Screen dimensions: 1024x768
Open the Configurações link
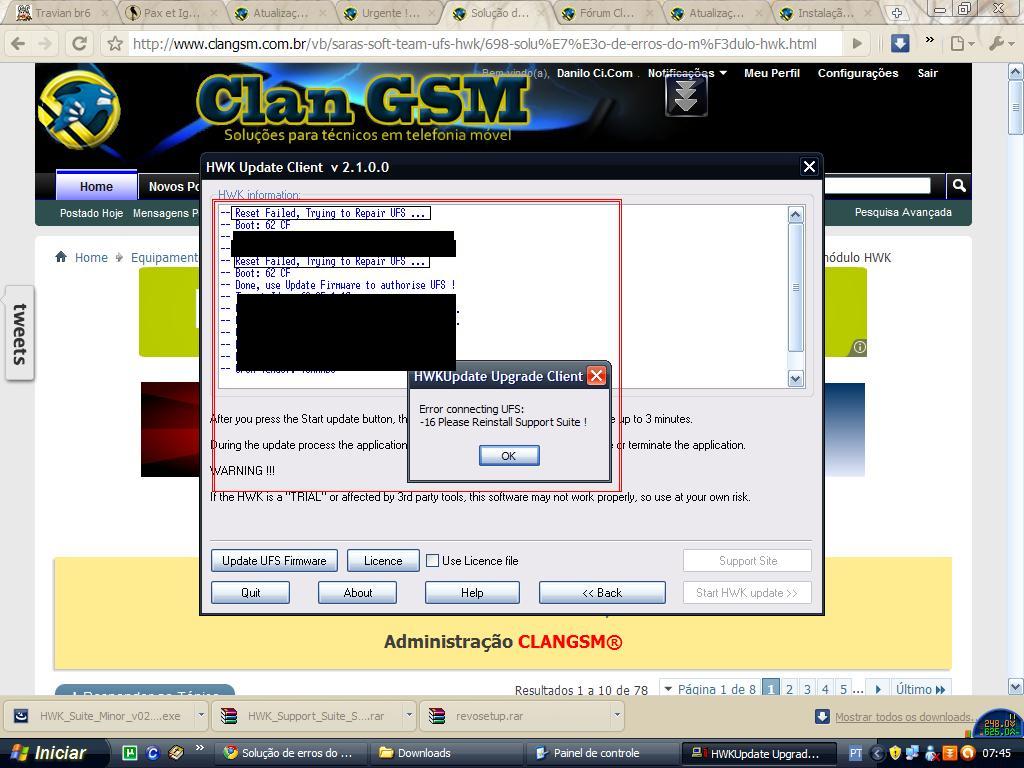click(858, 73)
